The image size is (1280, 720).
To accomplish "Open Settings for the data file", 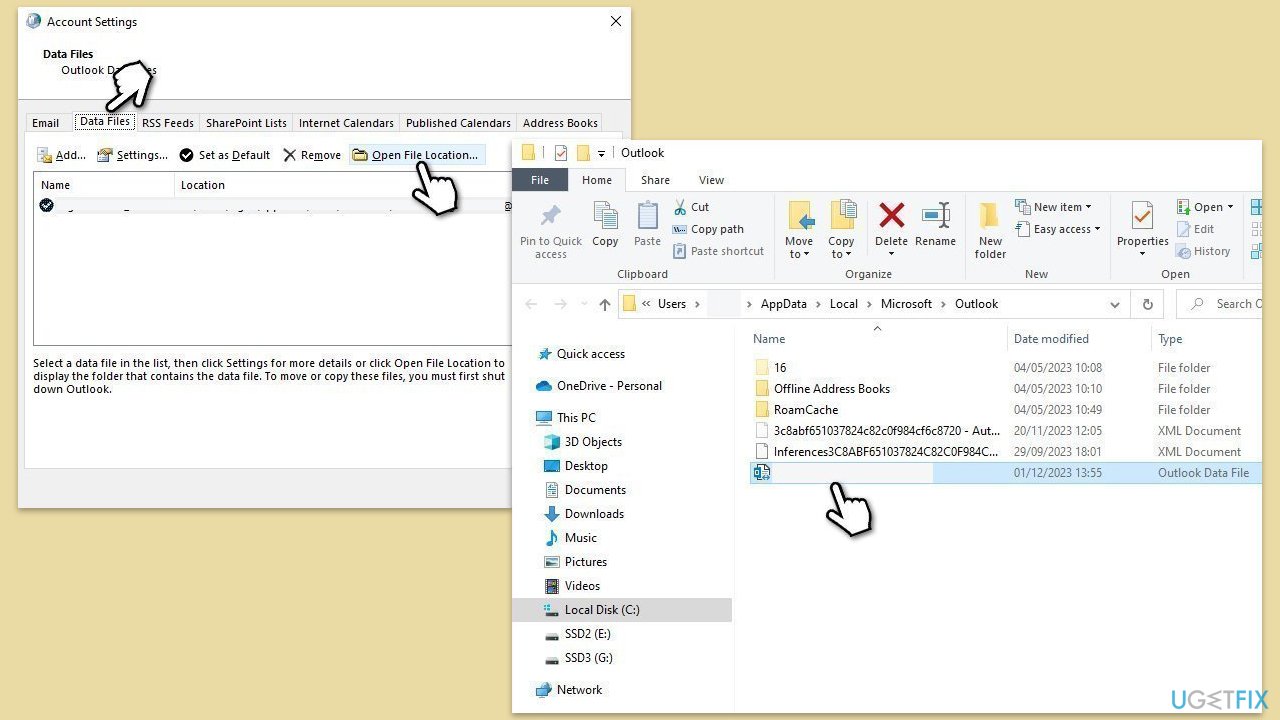I will click(x=132, y=155).
